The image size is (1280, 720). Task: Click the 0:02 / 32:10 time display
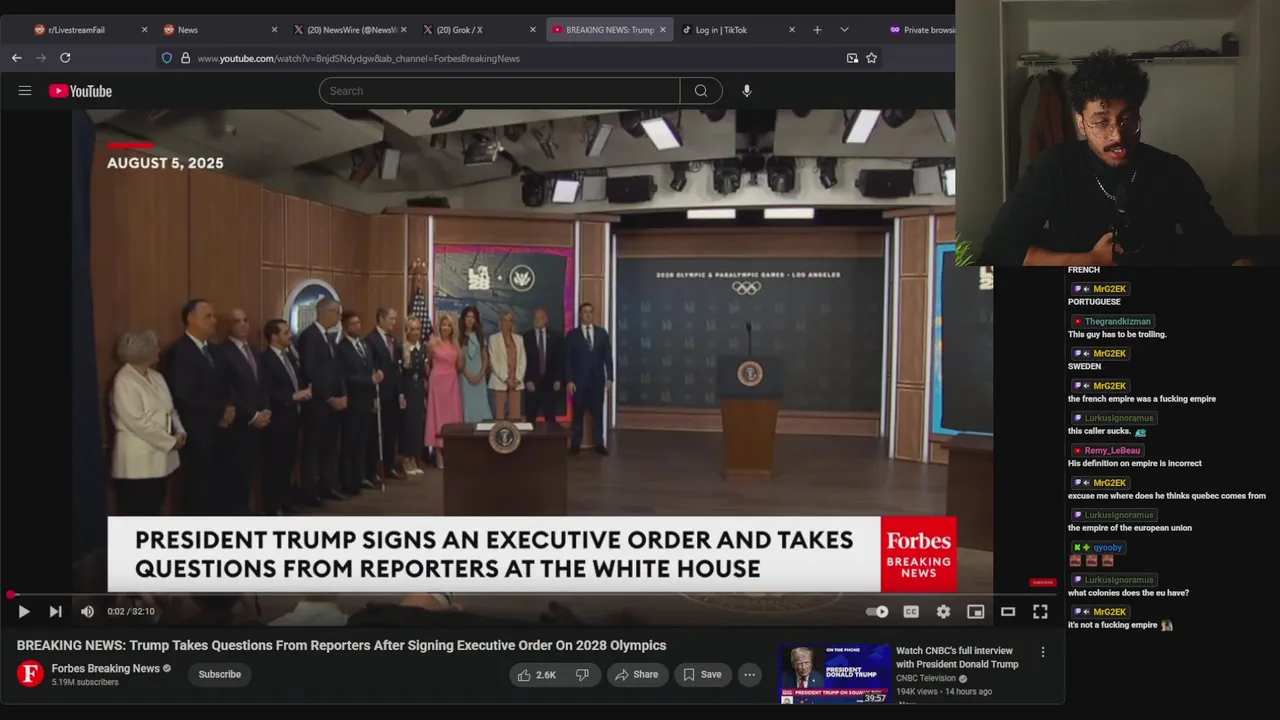[x=131, y=611]
